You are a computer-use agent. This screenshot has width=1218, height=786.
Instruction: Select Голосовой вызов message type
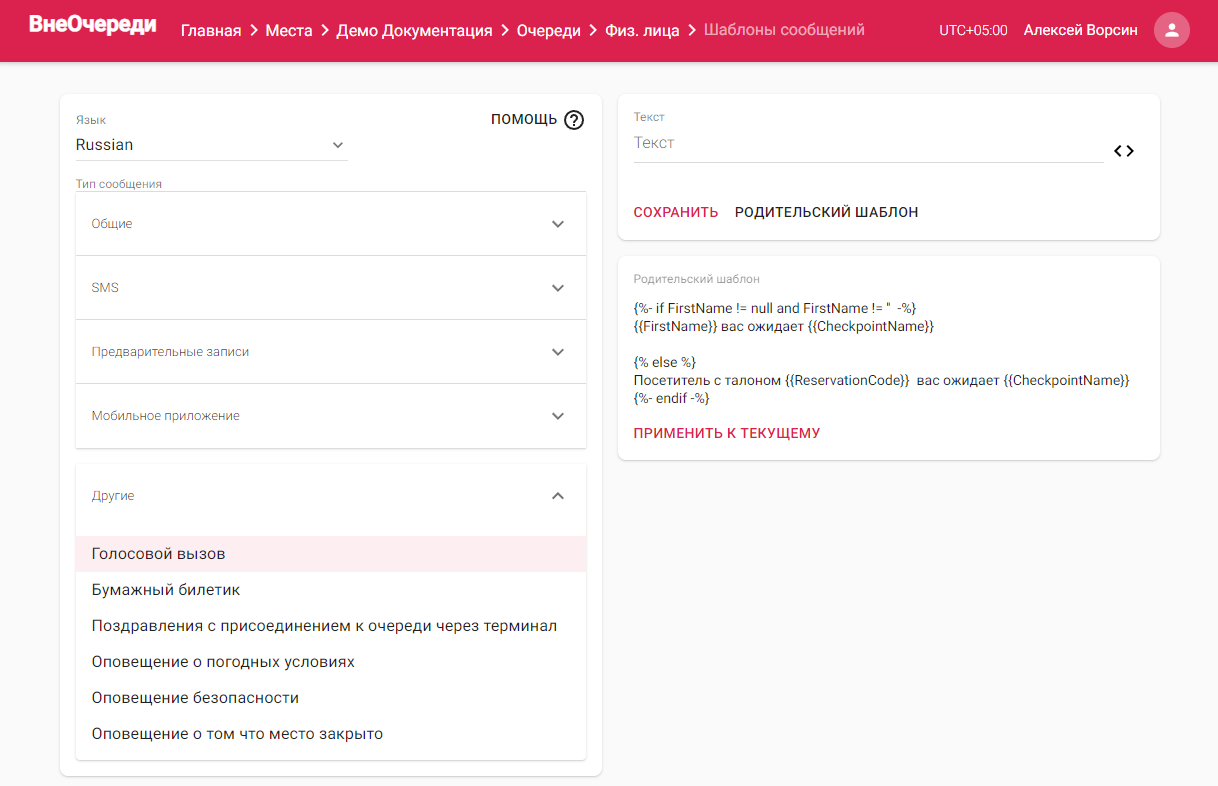[331, 554]
